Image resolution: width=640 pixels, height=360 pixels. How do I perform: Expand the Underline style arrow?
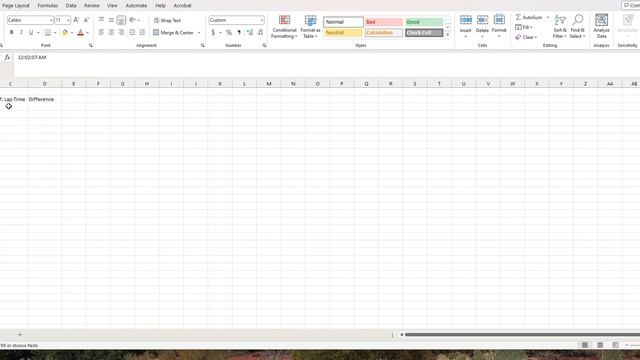tap(38, 33)
